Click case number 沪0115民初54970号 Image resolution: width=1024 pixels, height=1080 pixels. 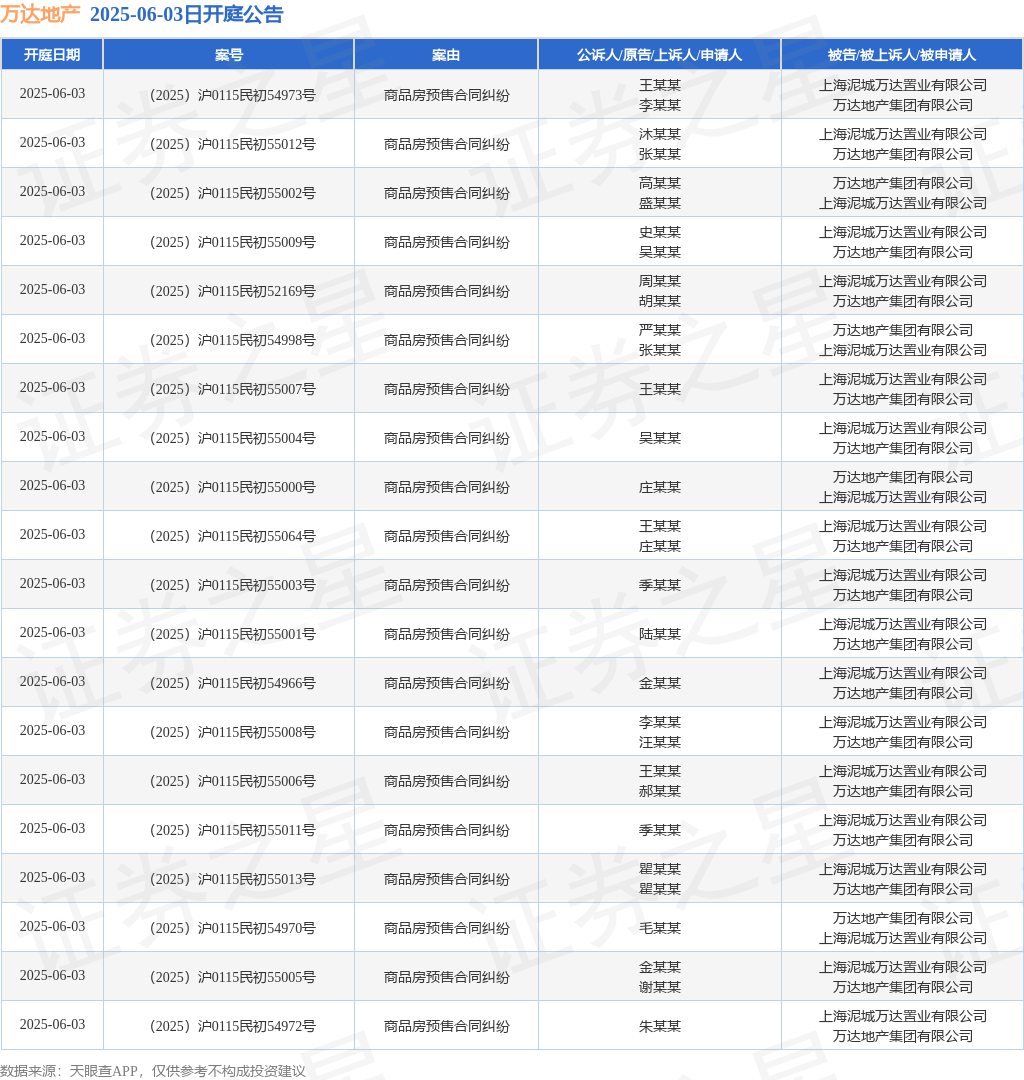tap(233, 927)
